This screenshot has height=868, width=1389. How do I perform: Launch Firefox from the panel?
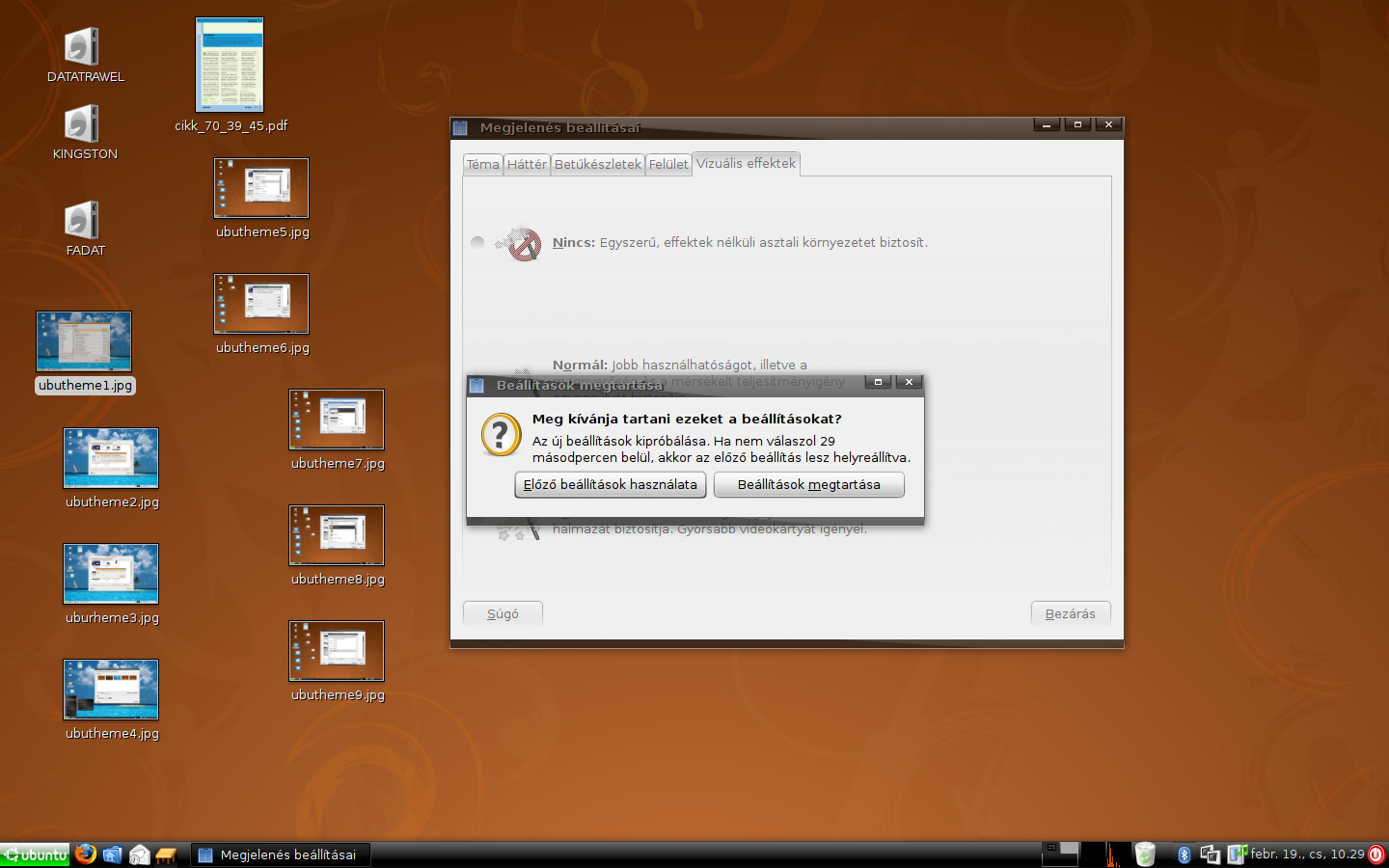point(86,854)
